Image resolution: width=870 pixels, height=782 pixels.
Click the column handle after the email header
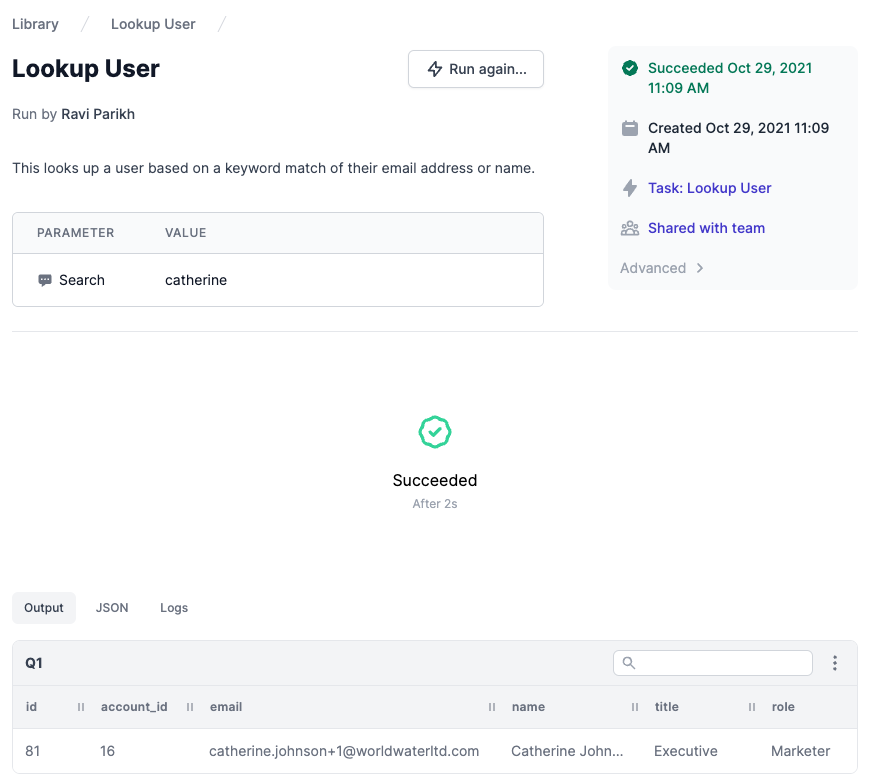click(x=492, y=707)
